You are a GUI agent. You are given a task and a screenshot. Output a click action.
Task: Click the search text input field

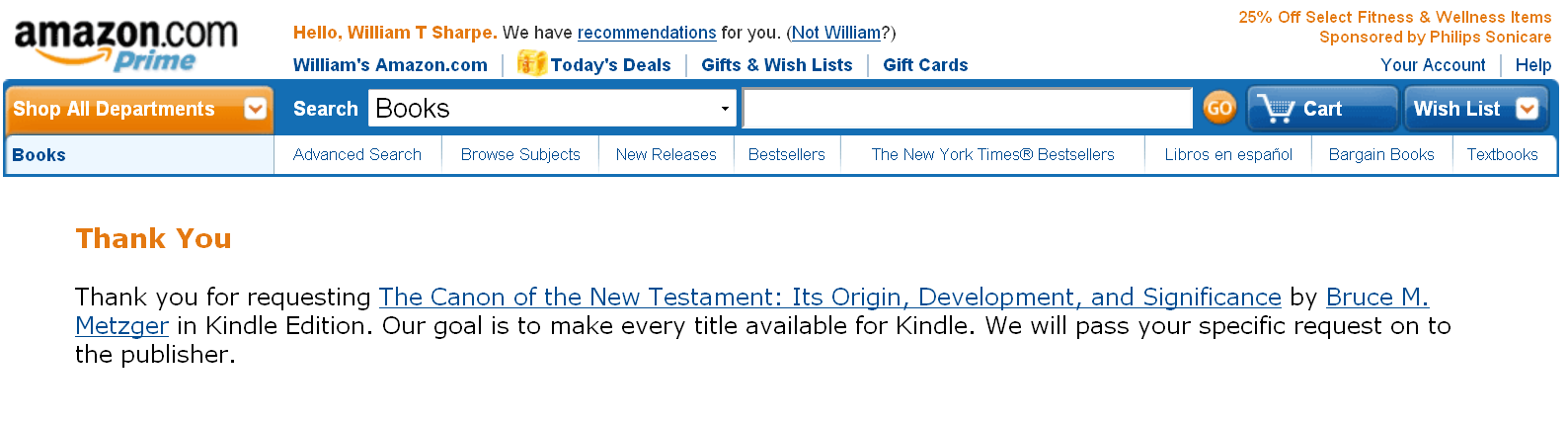tap(968, 109)
